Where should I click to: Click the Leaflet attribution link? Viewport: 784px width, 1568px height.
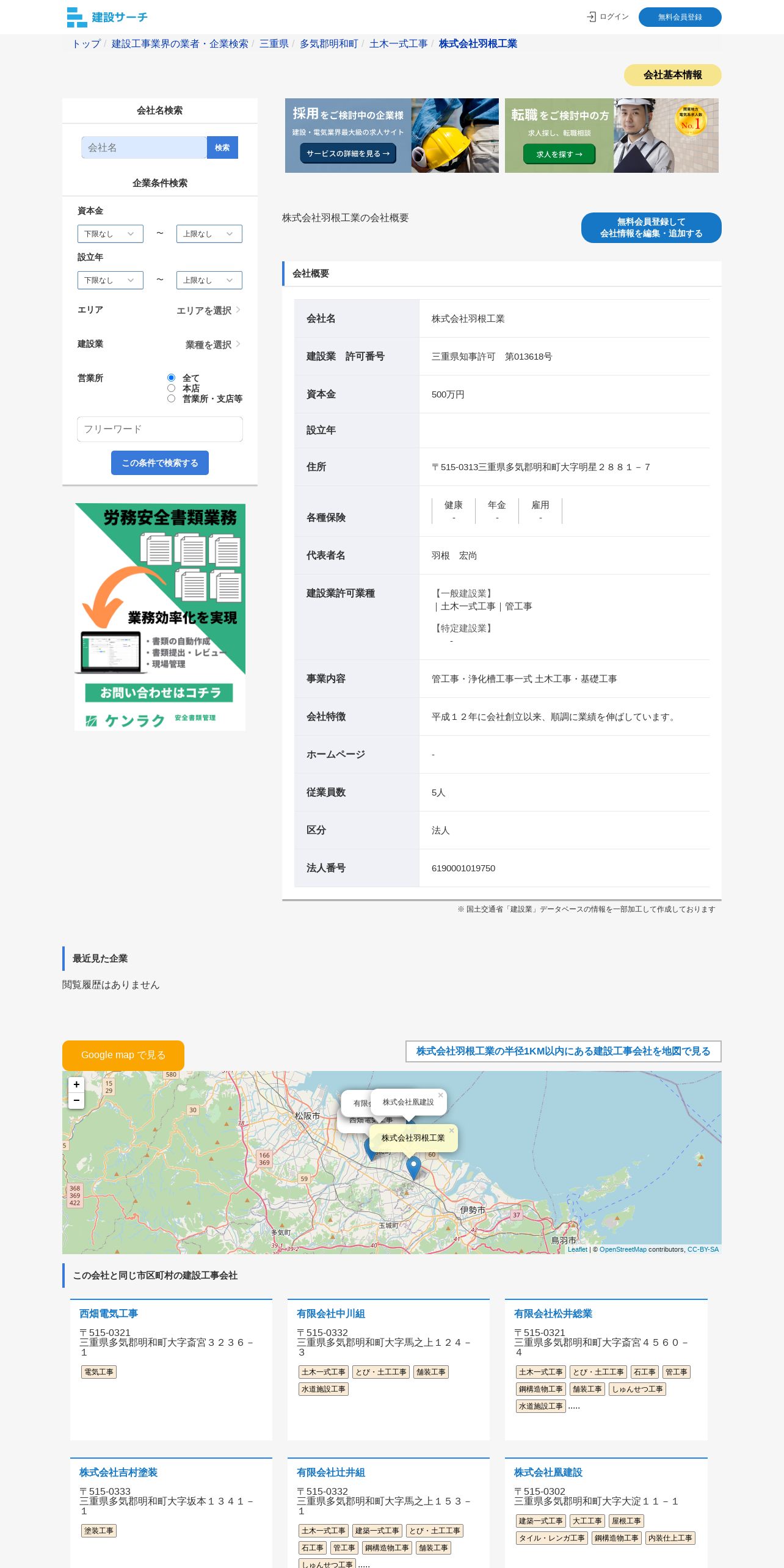(x=578, y=1249)
